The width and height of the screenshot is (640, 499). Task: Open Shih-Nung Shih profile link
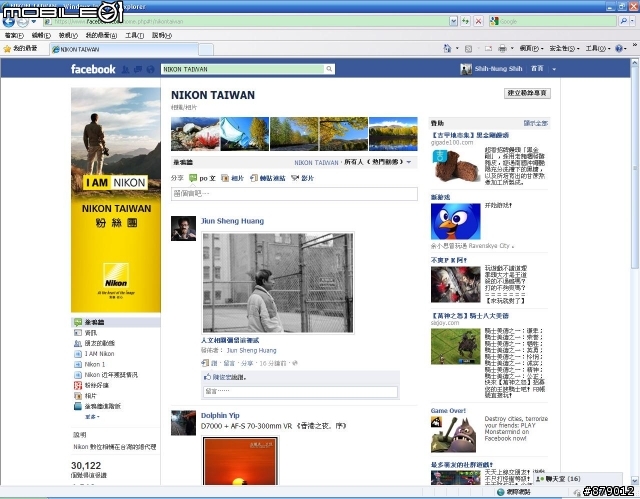pos(498,69)
